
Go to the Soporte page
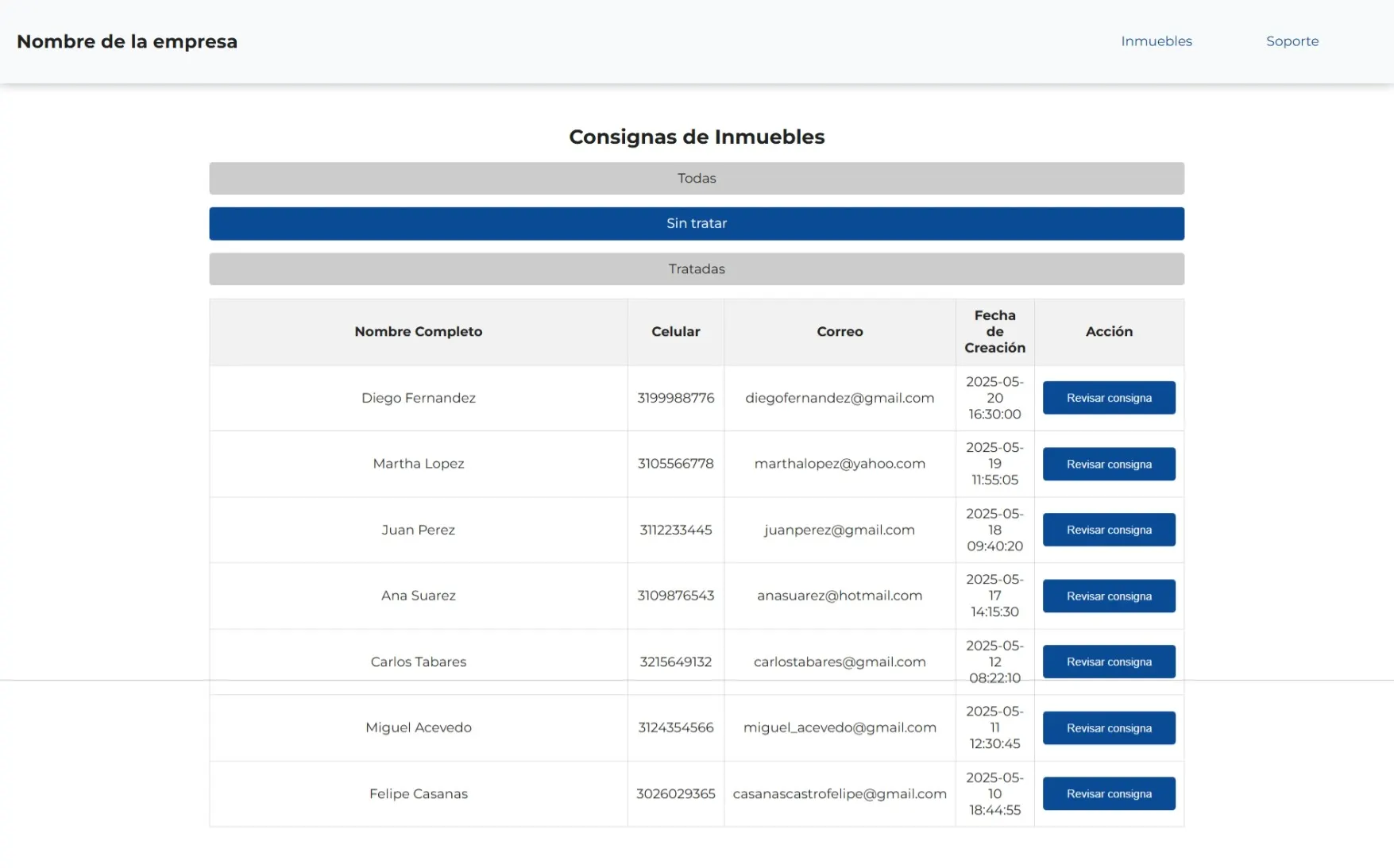(x=1292, y=41)
